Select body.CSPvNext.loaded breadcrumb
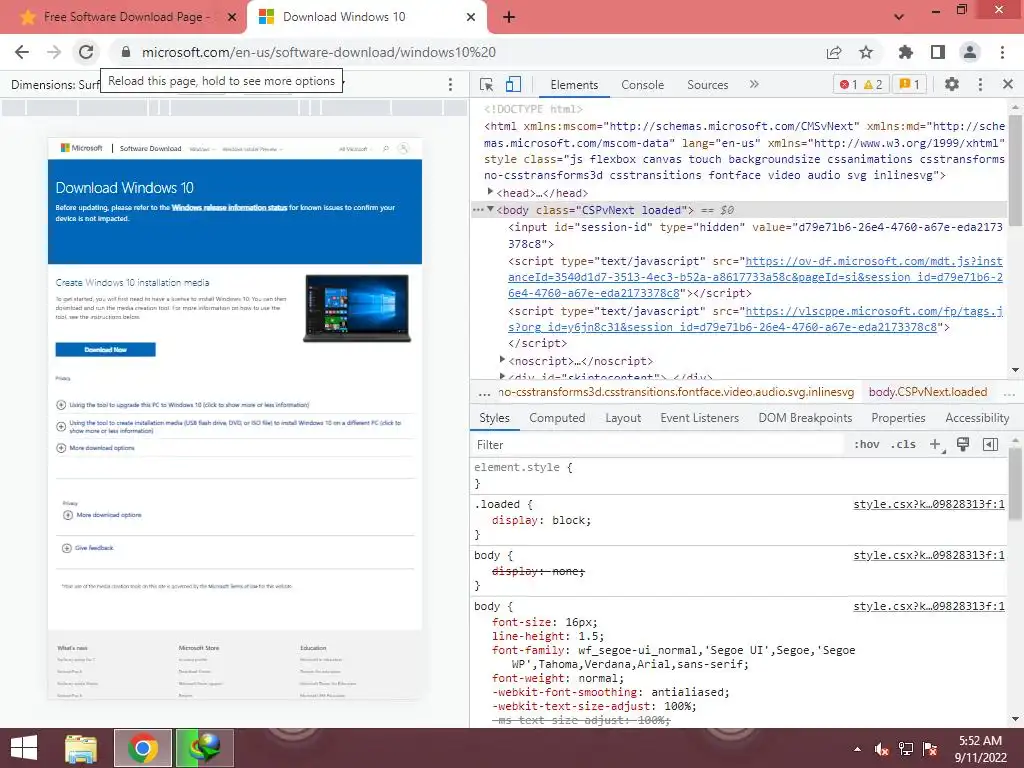Screen dimensions: 1024x768 [x=927, y=392]
